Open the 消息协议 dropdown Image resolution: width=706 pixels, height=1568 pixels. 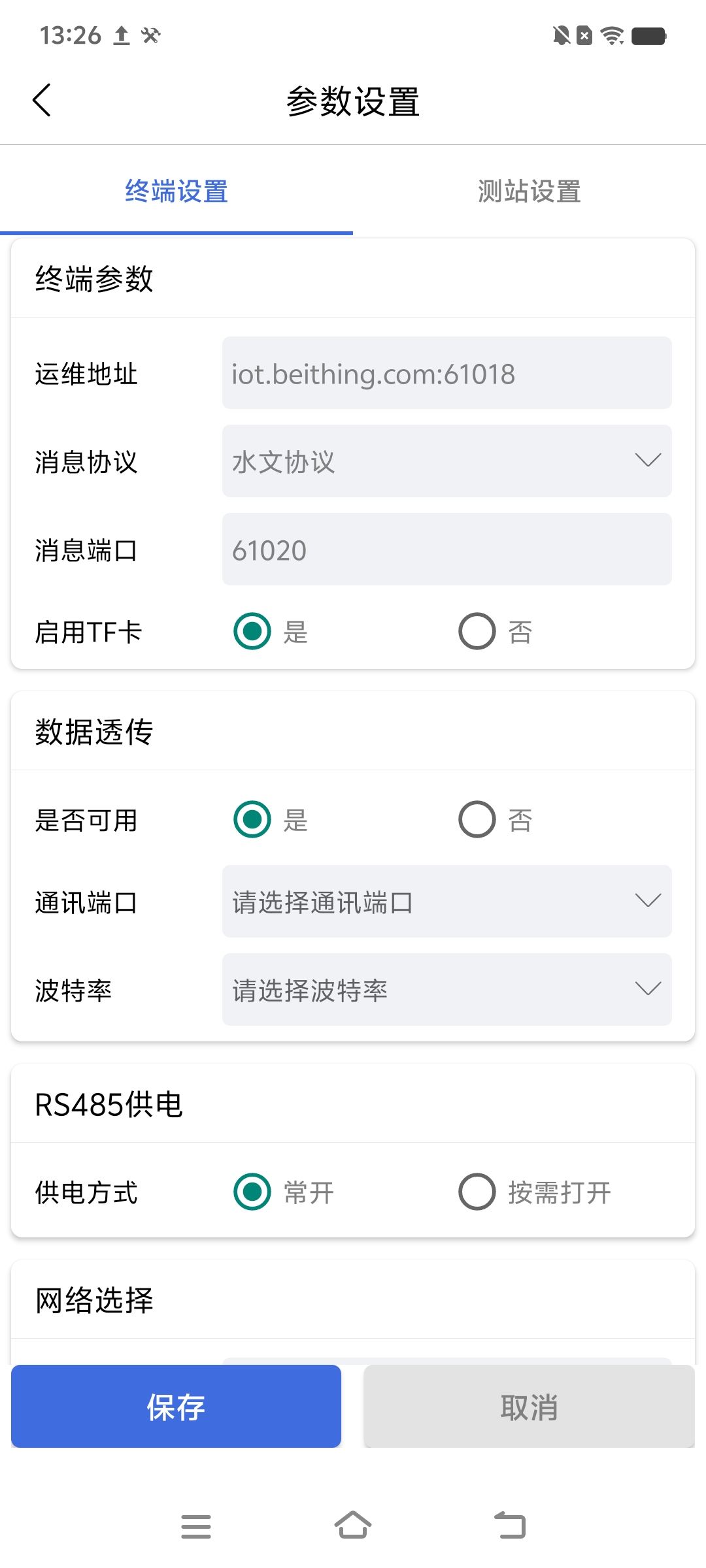click(447, 461)
